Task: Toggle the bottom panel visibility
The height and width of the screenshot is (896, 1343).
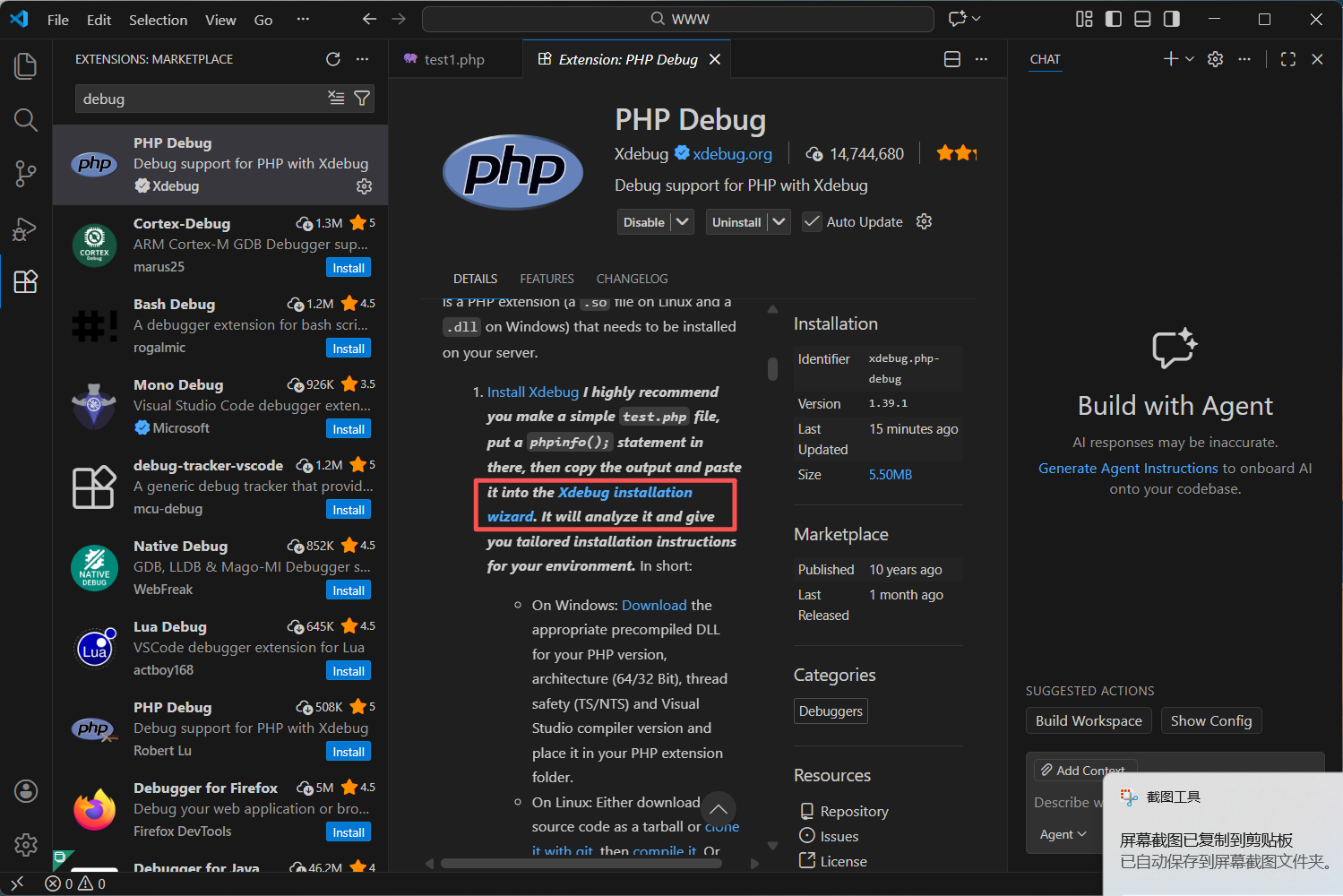Action: click(1142, 19)
